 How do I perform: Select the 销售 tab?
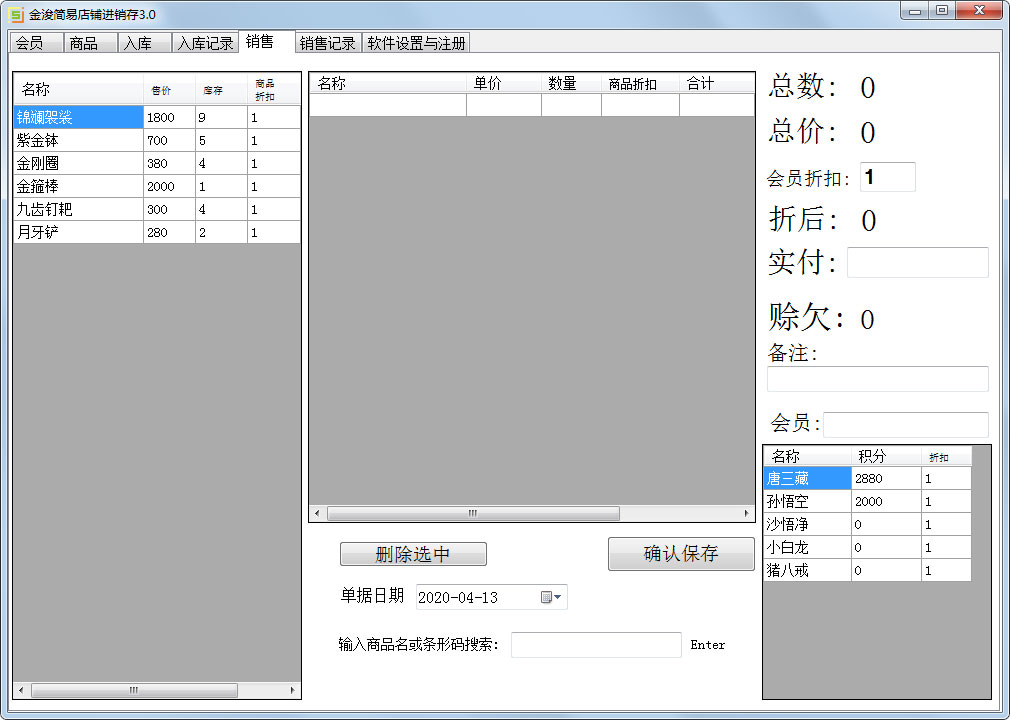267,41
